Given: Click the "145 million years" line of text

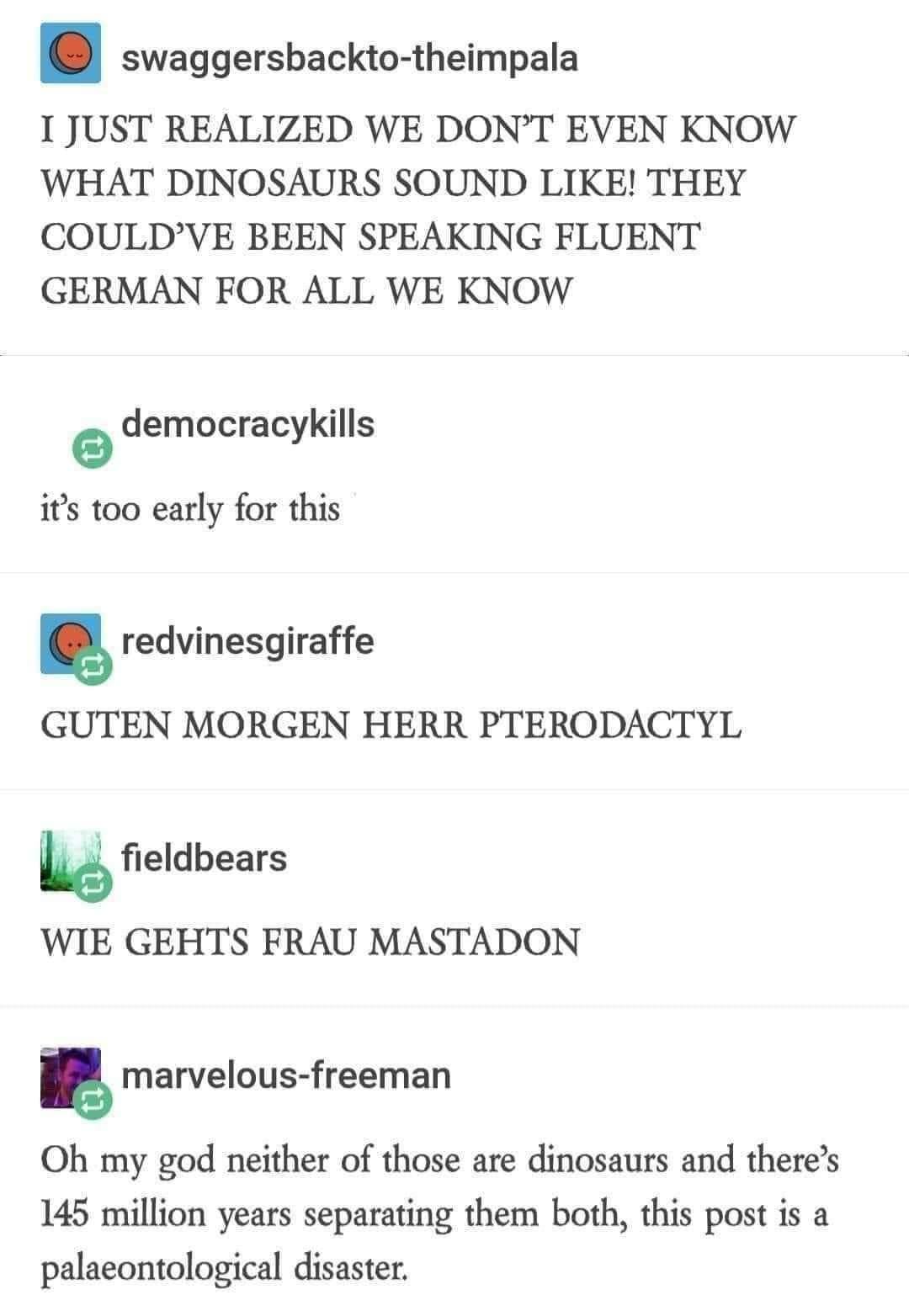Looking at the screenshot, I should (x=435, y=1214).
